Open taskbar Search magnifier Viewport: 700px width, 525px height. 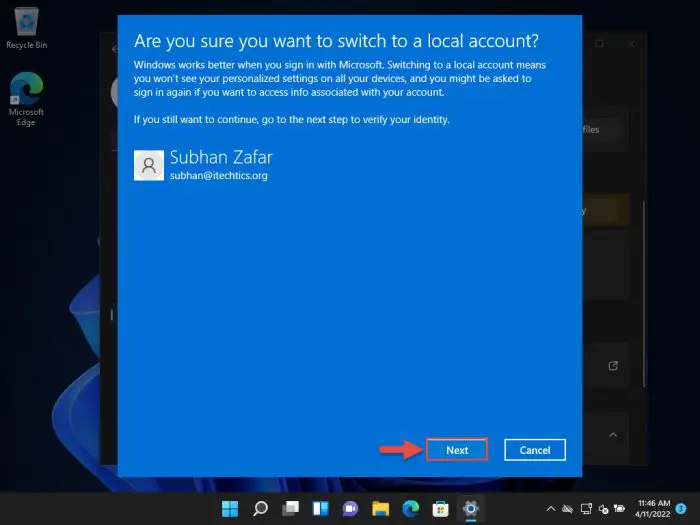pyautogui.click(x=260, y=508)
